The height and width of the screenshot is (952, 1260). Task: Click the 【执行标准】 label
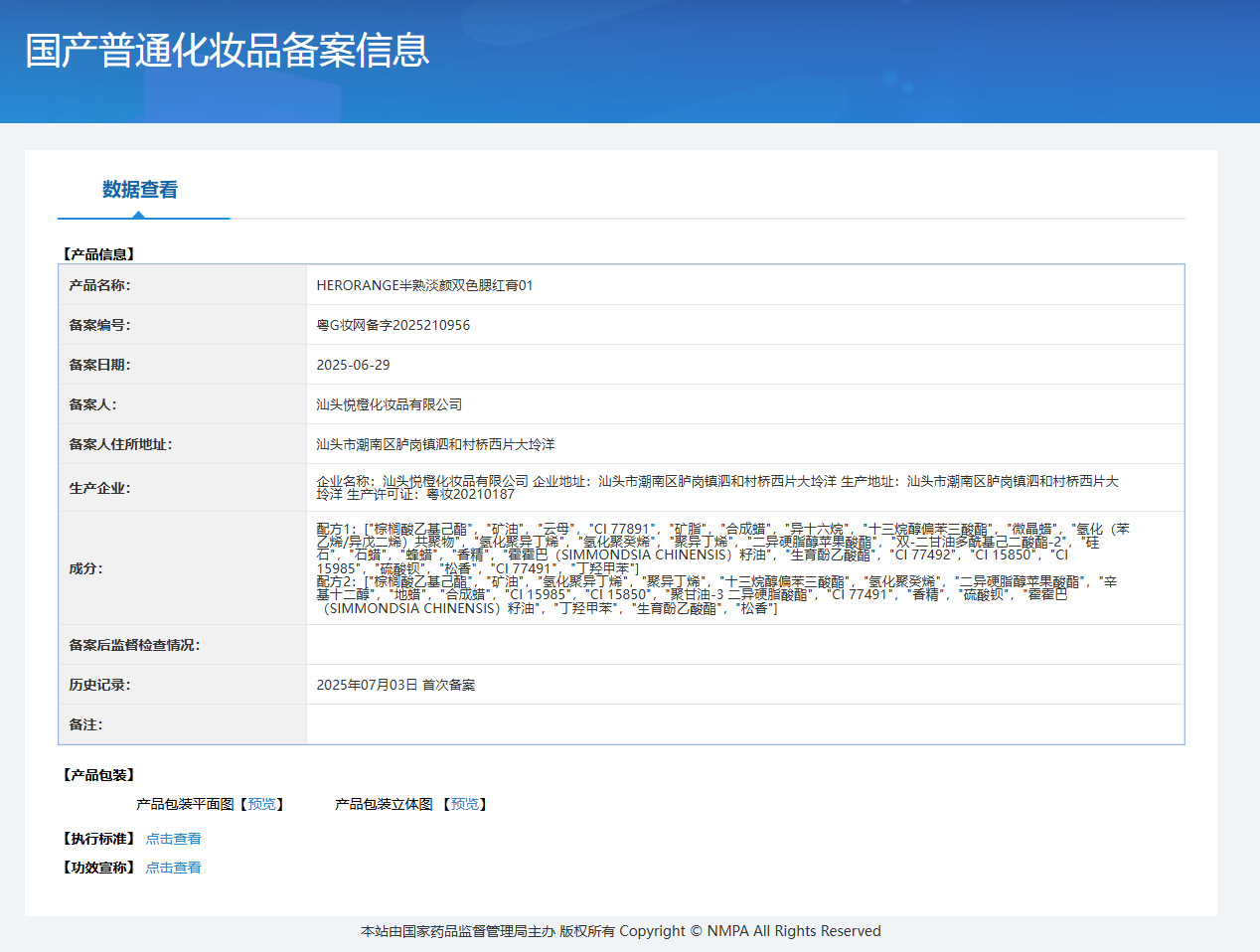click(99, 839)
